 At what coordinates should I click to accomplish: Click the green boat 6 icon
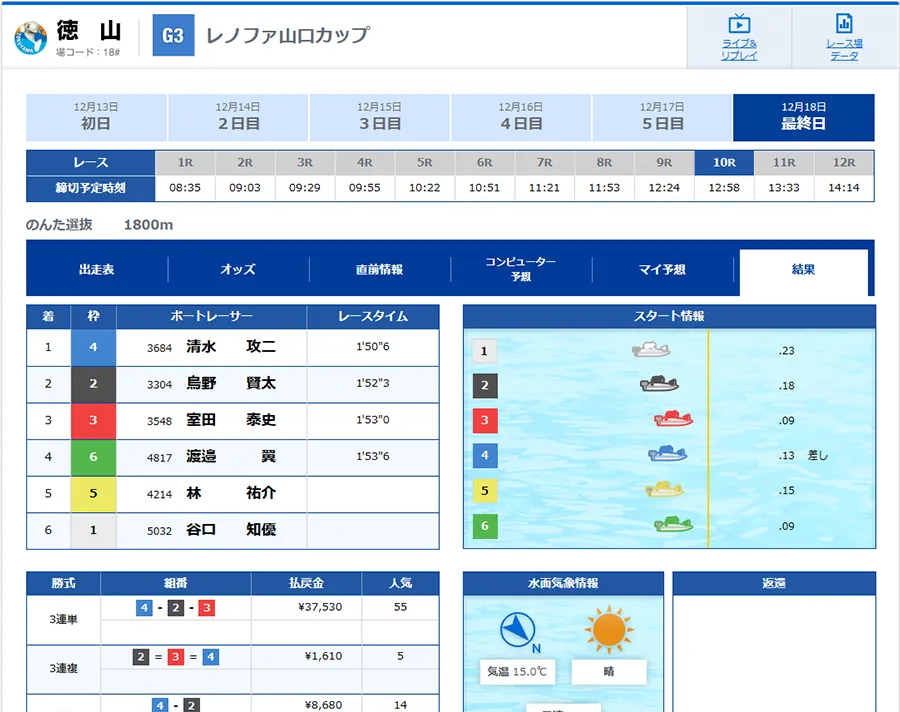[674, 524]
